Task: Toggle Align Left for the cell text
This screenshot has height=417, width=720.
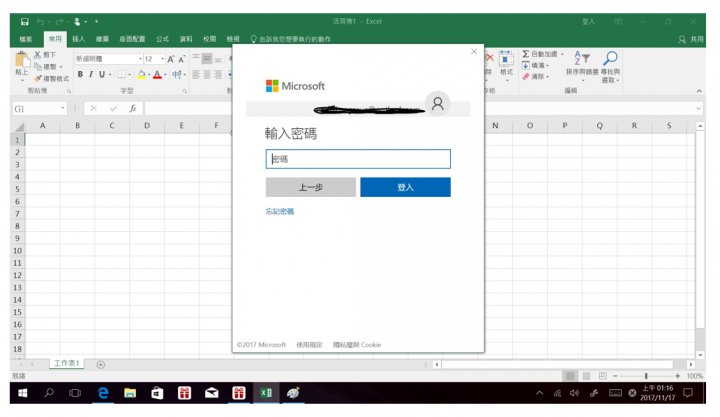Action: point(196,74)
